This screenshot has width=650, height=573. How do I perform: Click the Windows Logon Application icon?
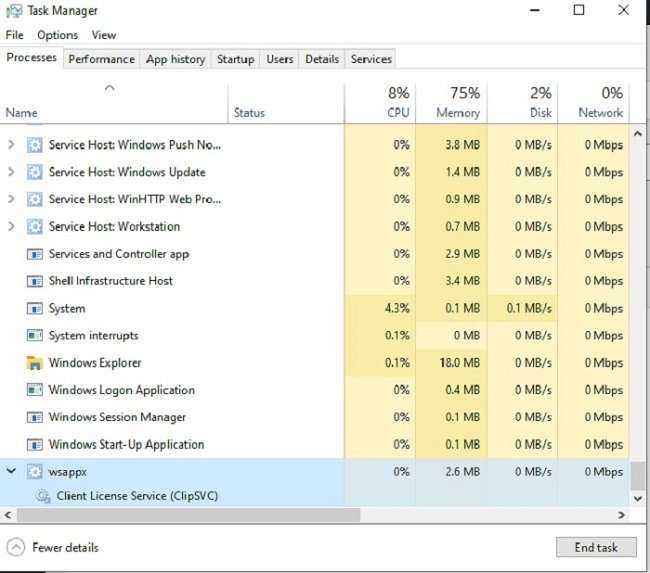tap(34, 390)
